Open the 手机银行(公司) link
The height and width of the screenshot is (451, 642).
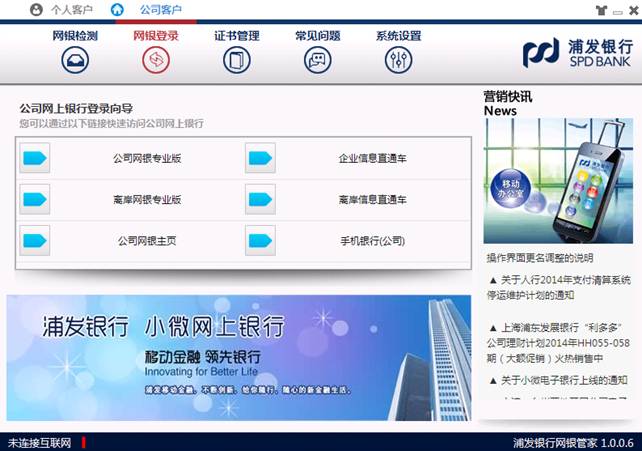[x=373, y=241]
